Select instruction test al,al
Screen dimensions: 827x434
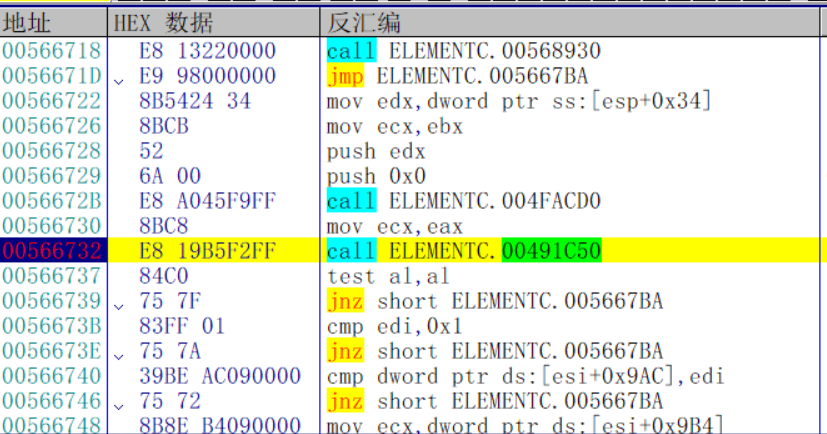(x=388, y=276)
